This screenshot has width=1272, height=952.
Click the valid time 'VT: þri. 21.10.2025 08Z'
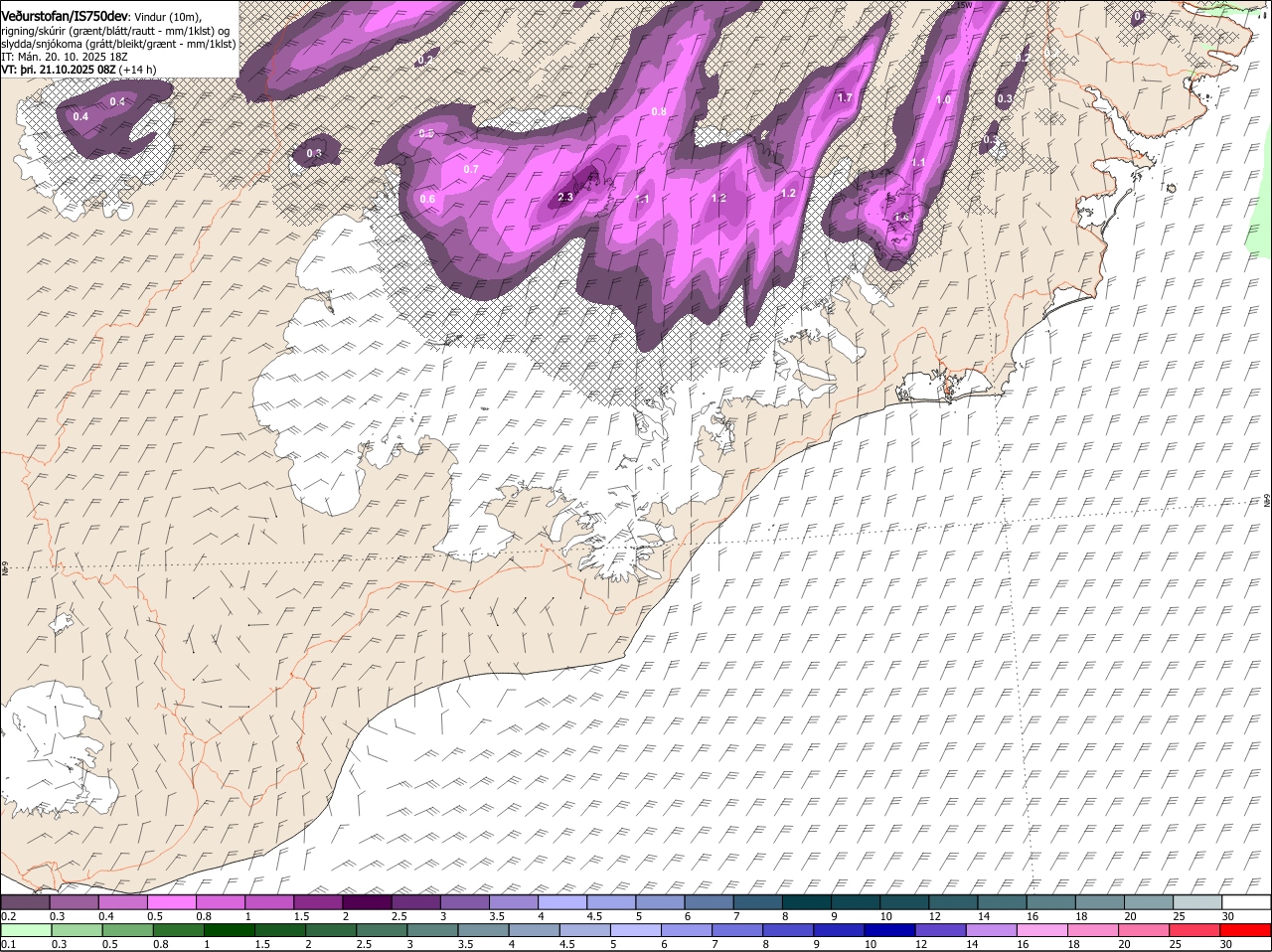pyautogui.click(x=60, y=70)
